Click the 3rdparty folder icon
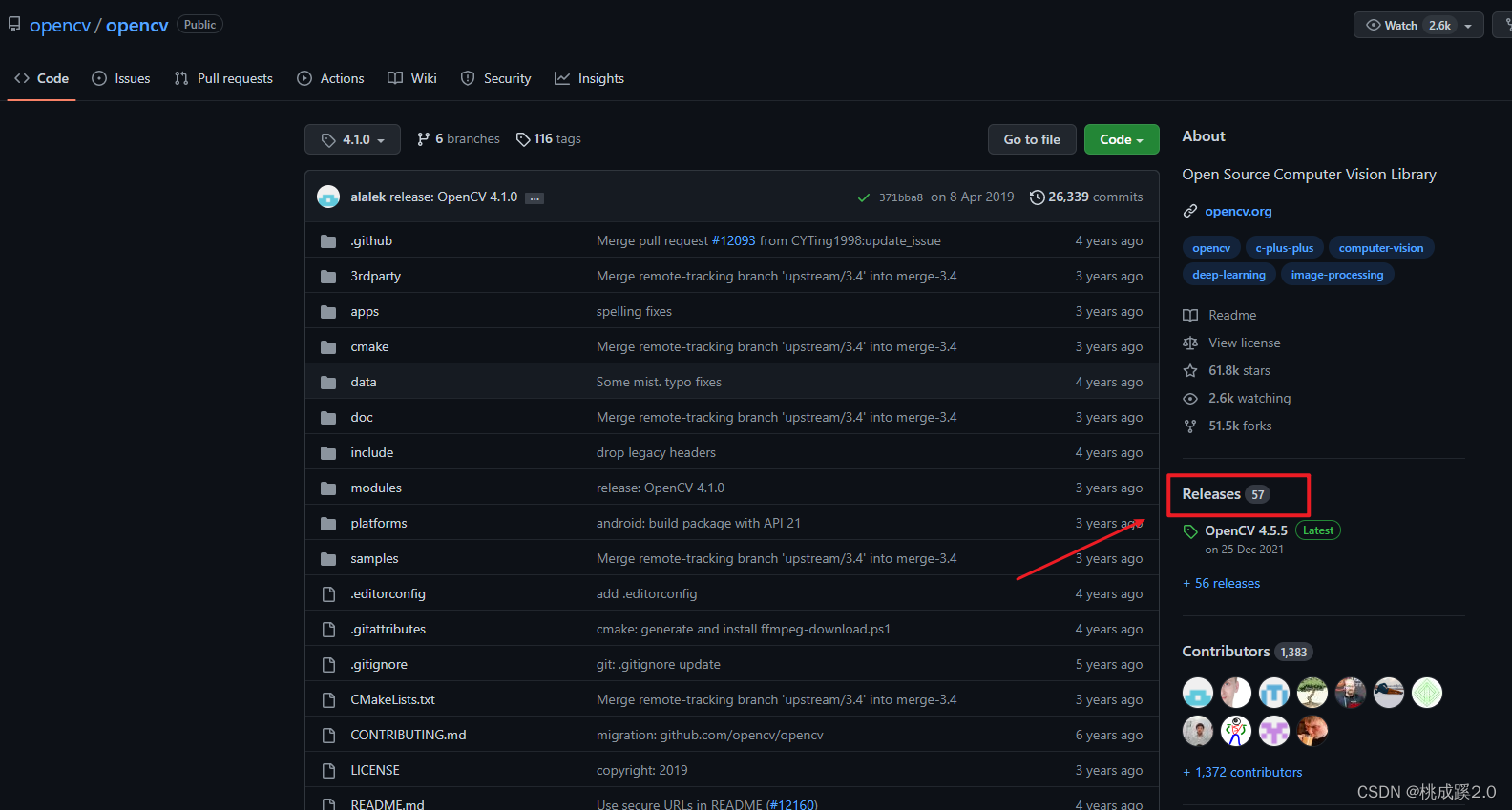This screenshot has width=1512, height=810. (328, 277)
